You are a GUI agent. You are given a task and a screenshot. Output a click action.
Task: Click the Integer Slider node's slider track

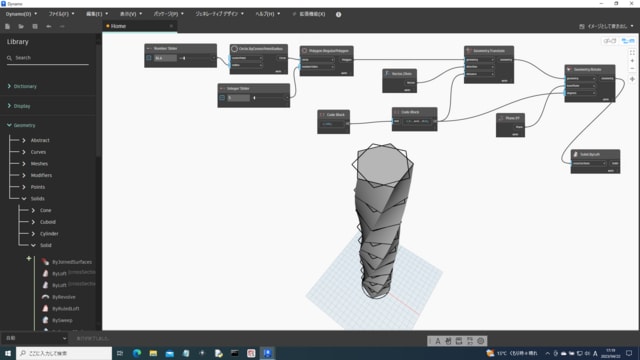[269, 98]
